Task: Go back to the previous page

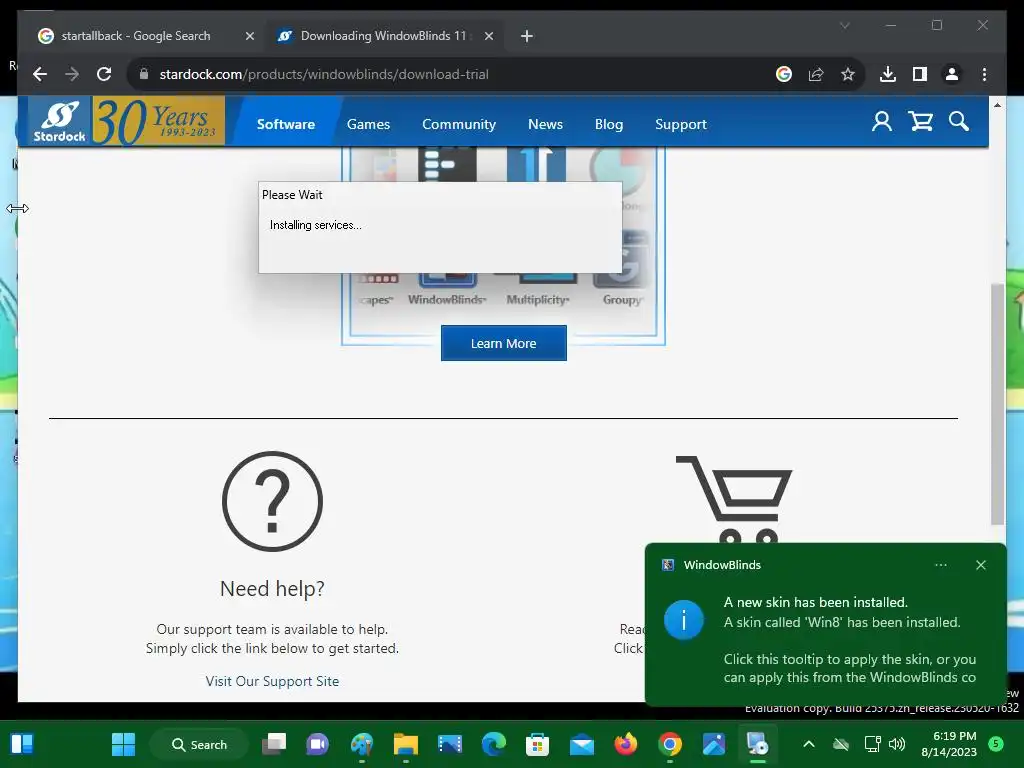Action: tap(40, 74)
